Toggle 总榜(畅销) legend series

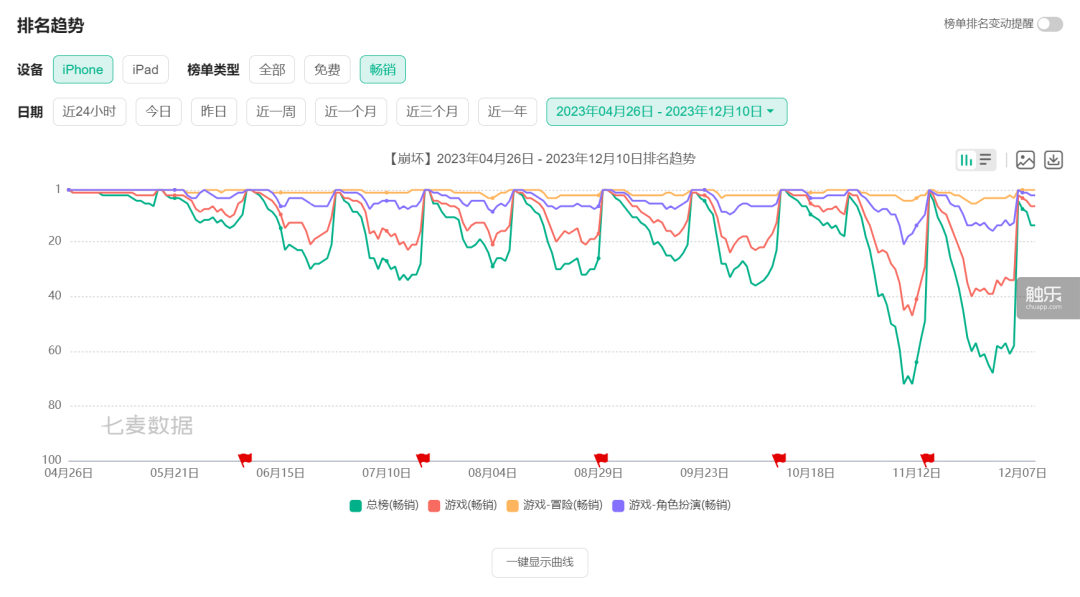pos(384,505)
